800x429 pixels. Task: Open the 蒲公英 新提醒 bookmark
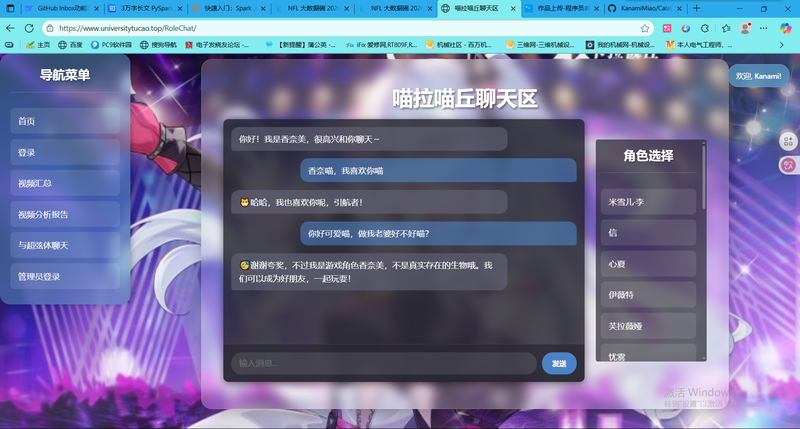pos(300,45)
